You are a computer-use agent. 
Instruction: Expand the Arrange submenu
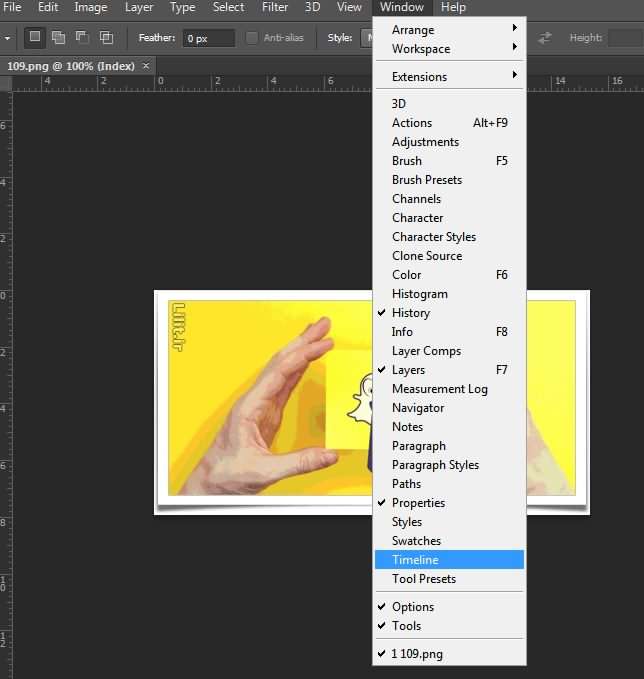[x=450, y=30]
